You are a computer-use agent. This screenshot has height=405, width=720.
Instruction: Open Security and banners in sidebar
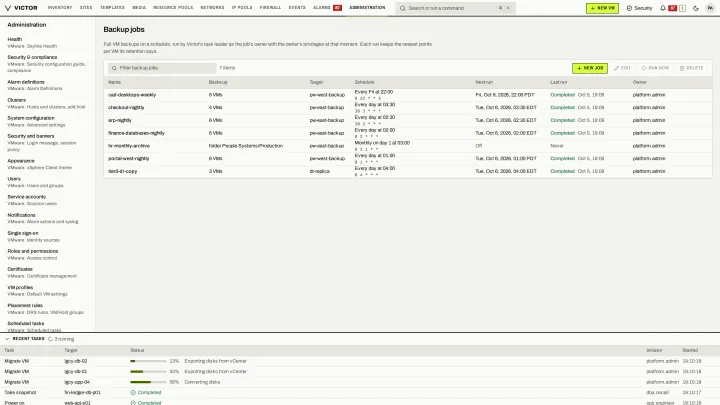point(47,143)
